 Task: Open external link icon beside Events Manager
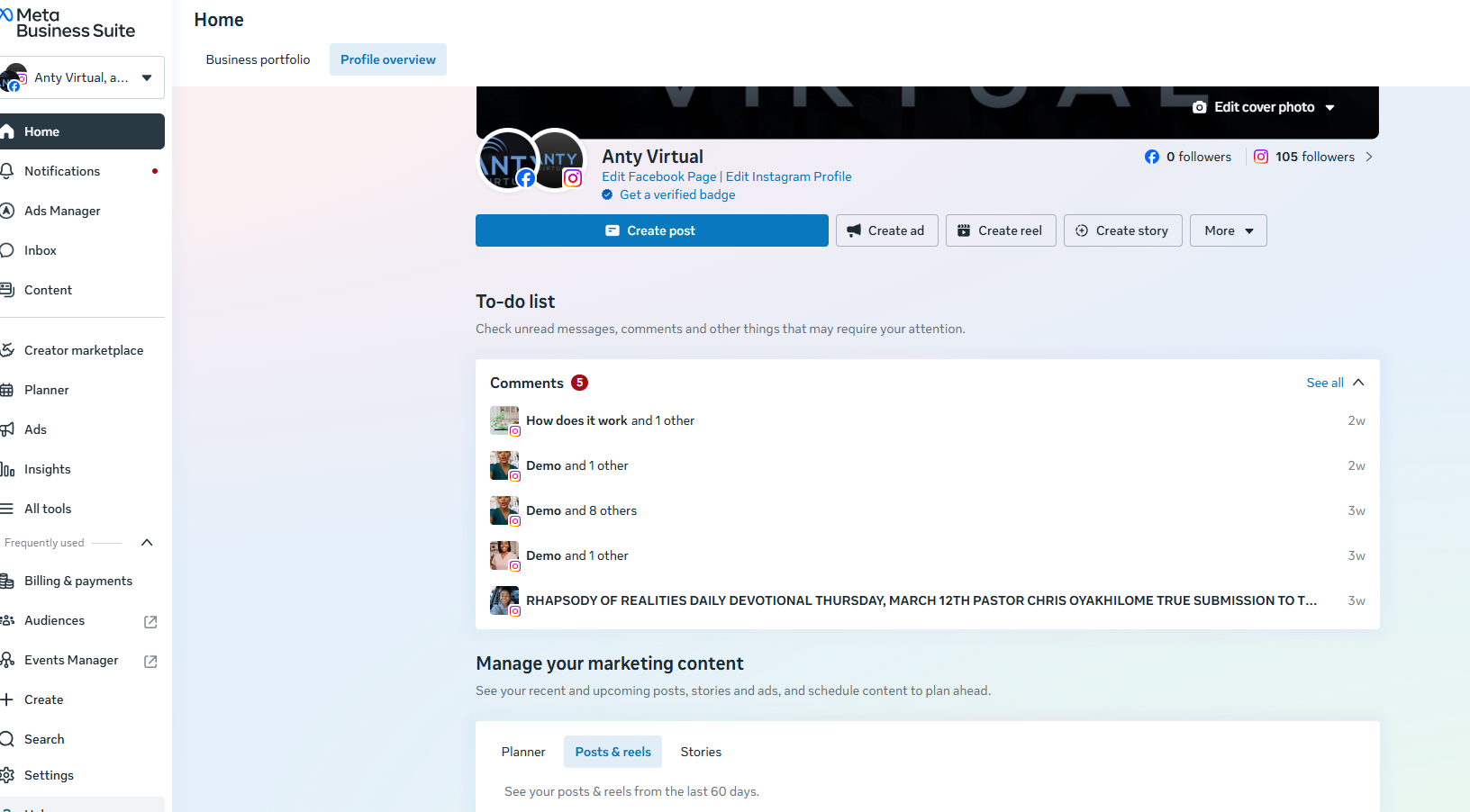[x=150, y=661]
